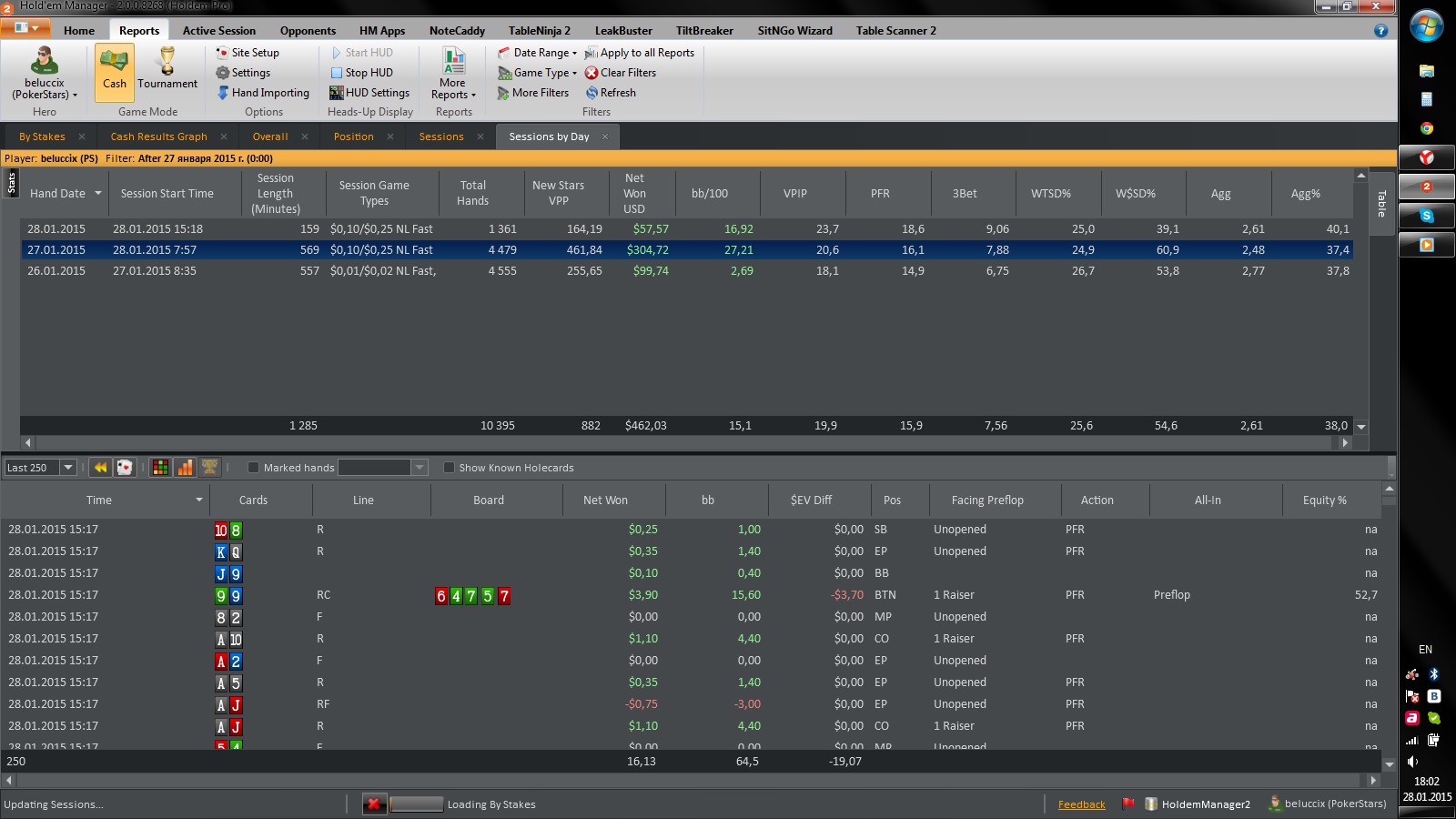1456x819 pixels.
Task: Refresh the report data
Action: point(611,93)
